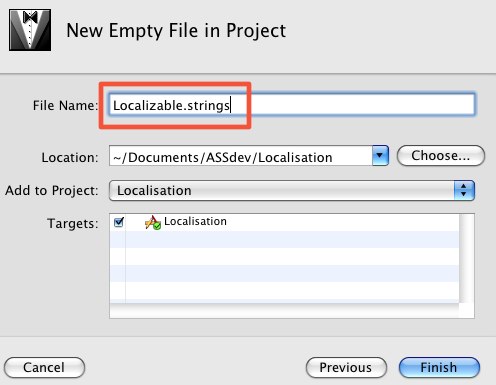Click the Choose... button
Screen dimensions: 496x385
point(441,155)
